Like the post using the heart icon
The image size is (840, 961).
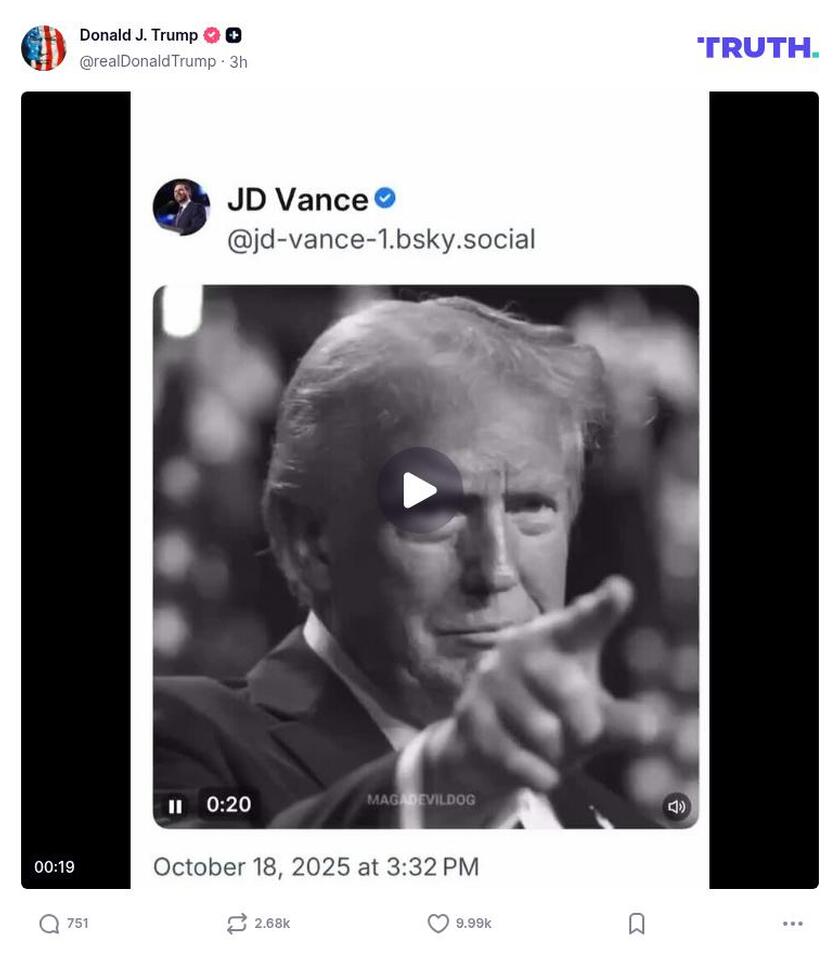pyautogui.click(x=438, y=923)
